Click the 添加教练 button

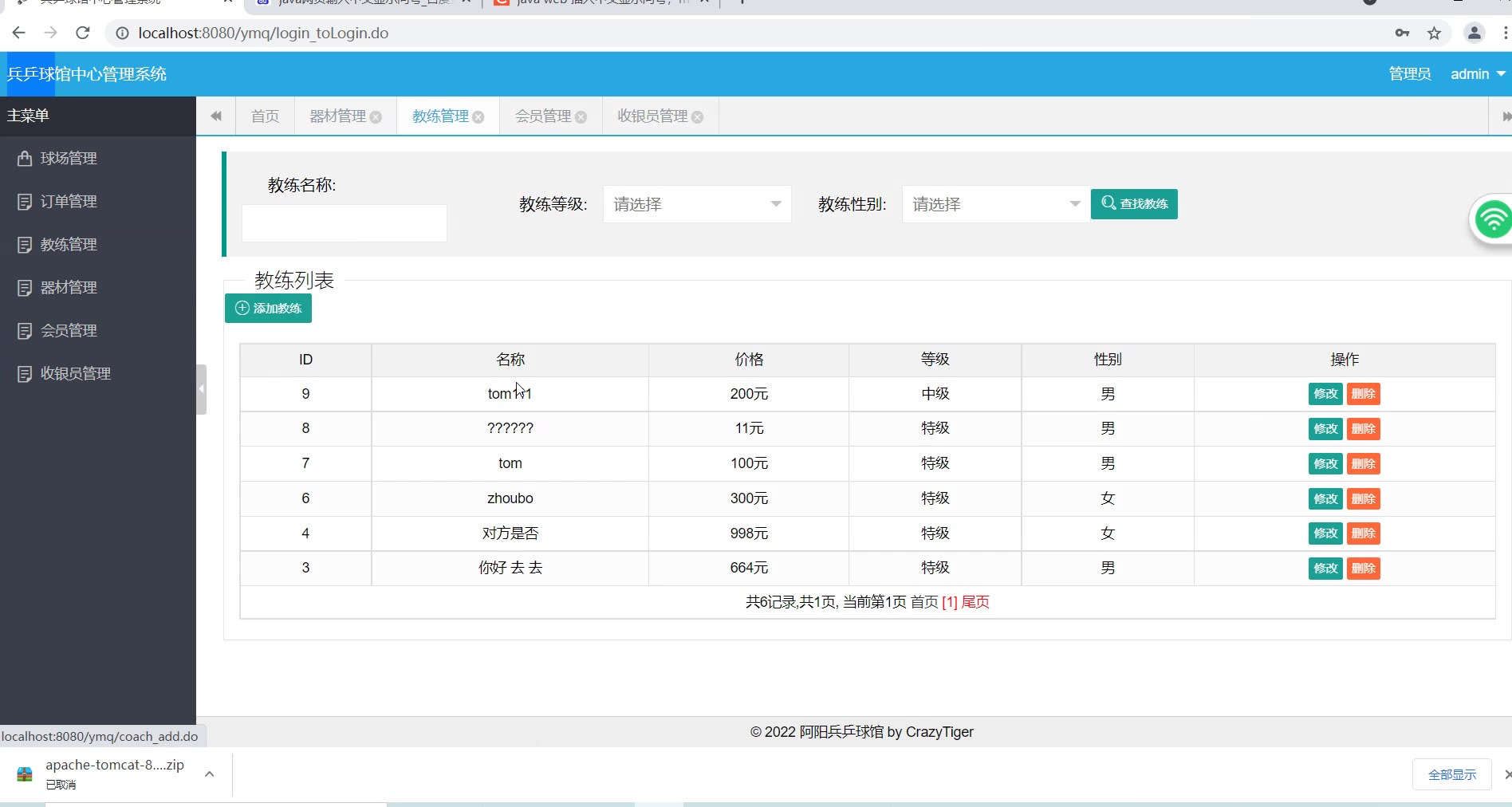coord(268,309)
